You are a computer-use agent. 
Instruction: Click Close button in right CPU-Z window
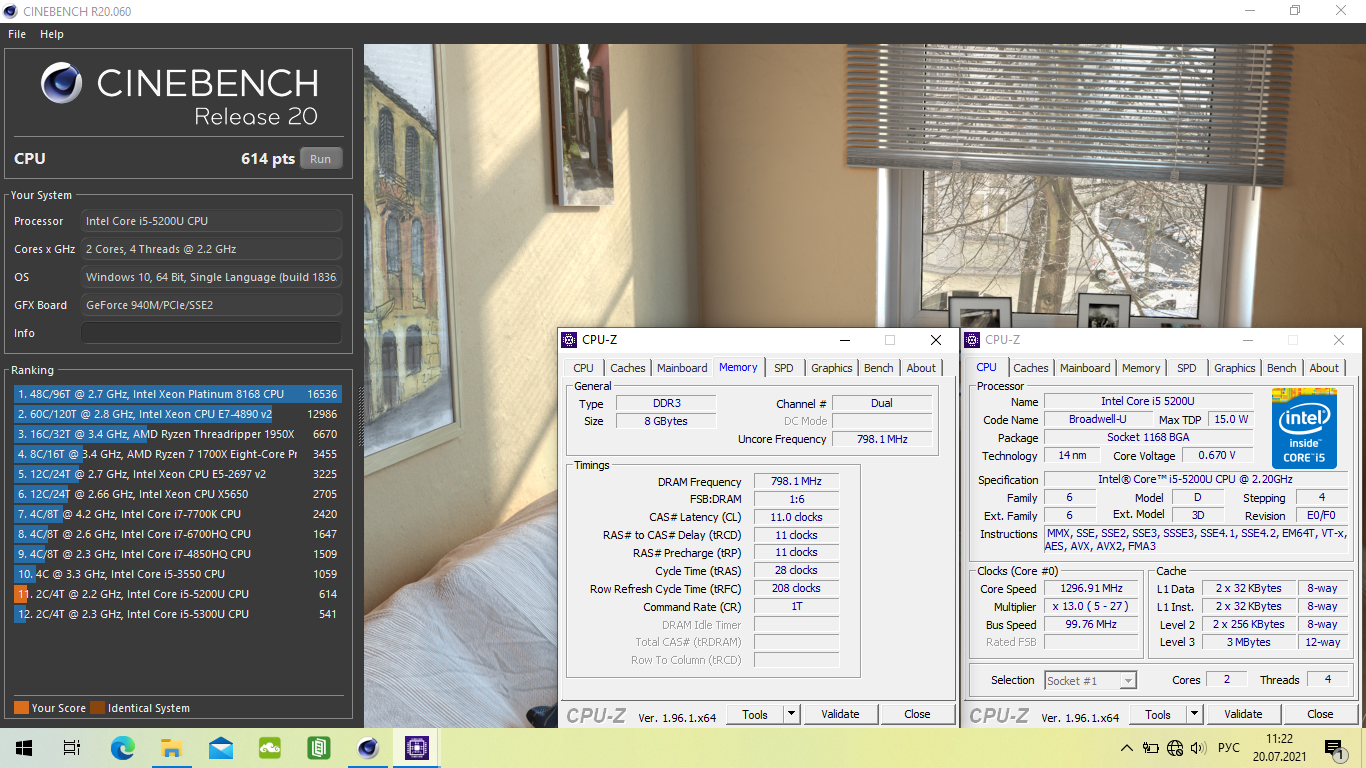(x=1320, y=714)
